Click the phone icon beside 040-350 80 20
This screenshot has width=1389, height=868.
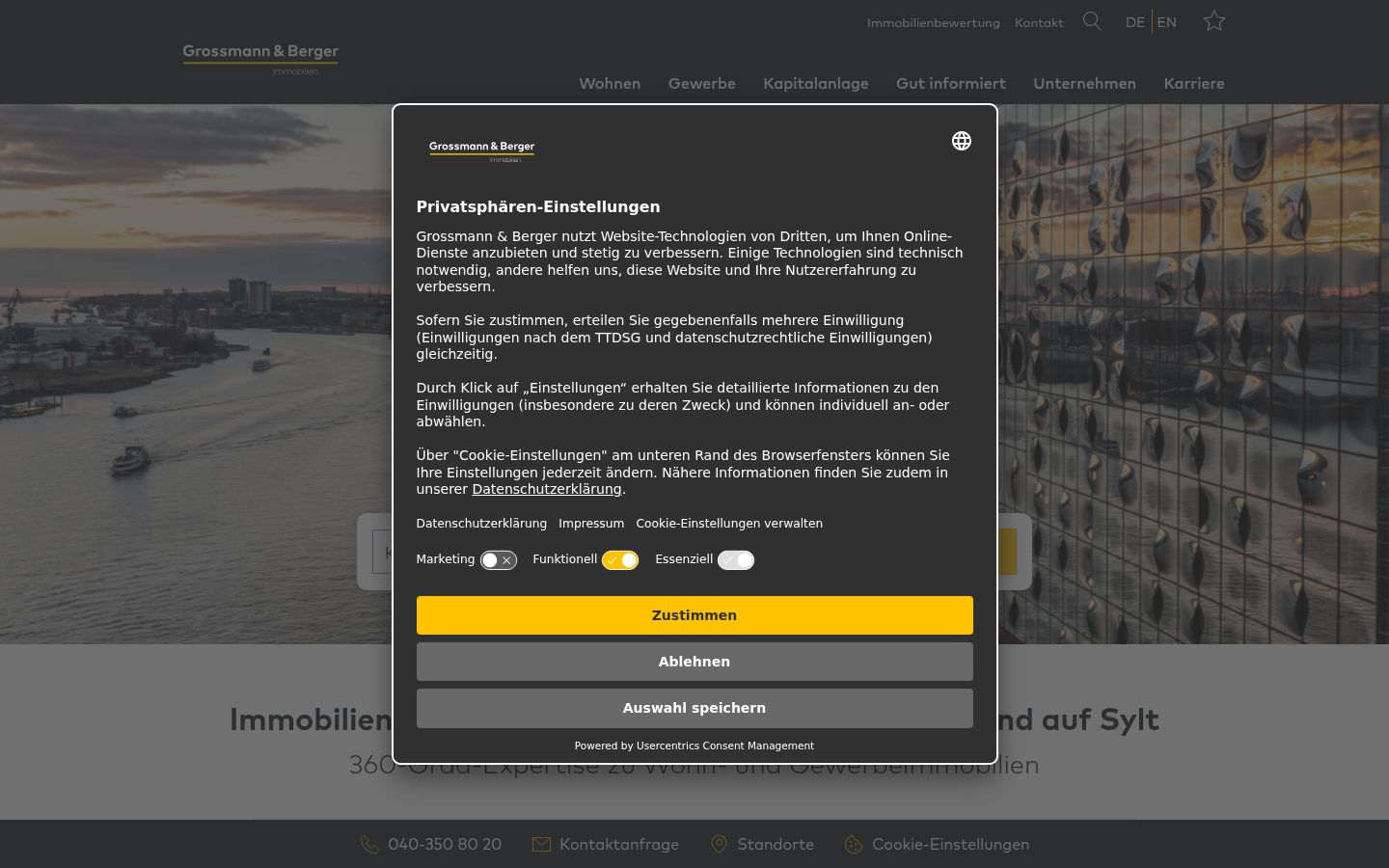[x=369, y=845]
